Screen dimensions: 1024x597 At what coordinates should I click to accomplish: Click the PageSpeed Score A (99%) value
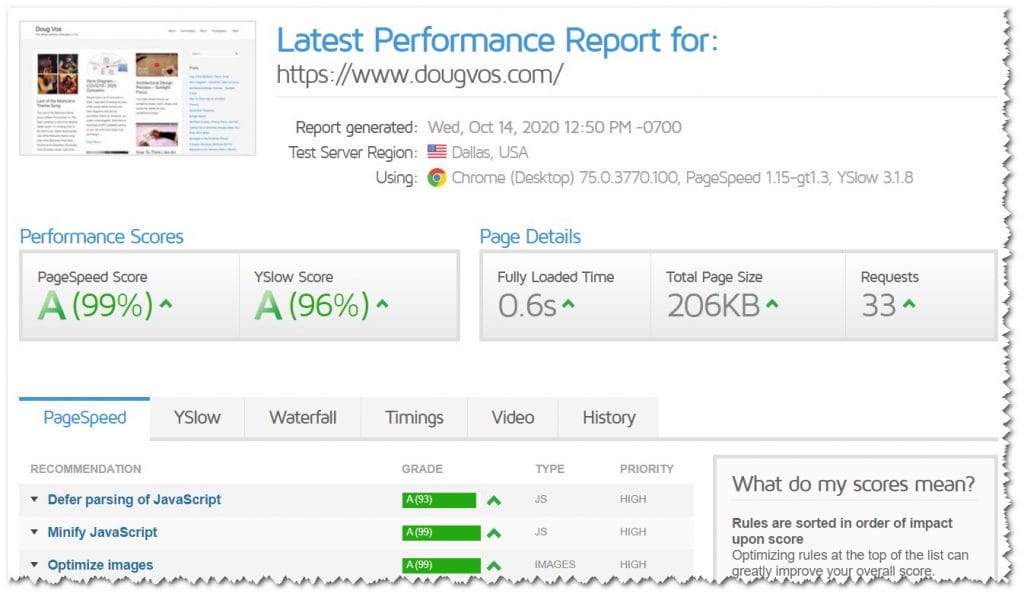coord(95,305)
